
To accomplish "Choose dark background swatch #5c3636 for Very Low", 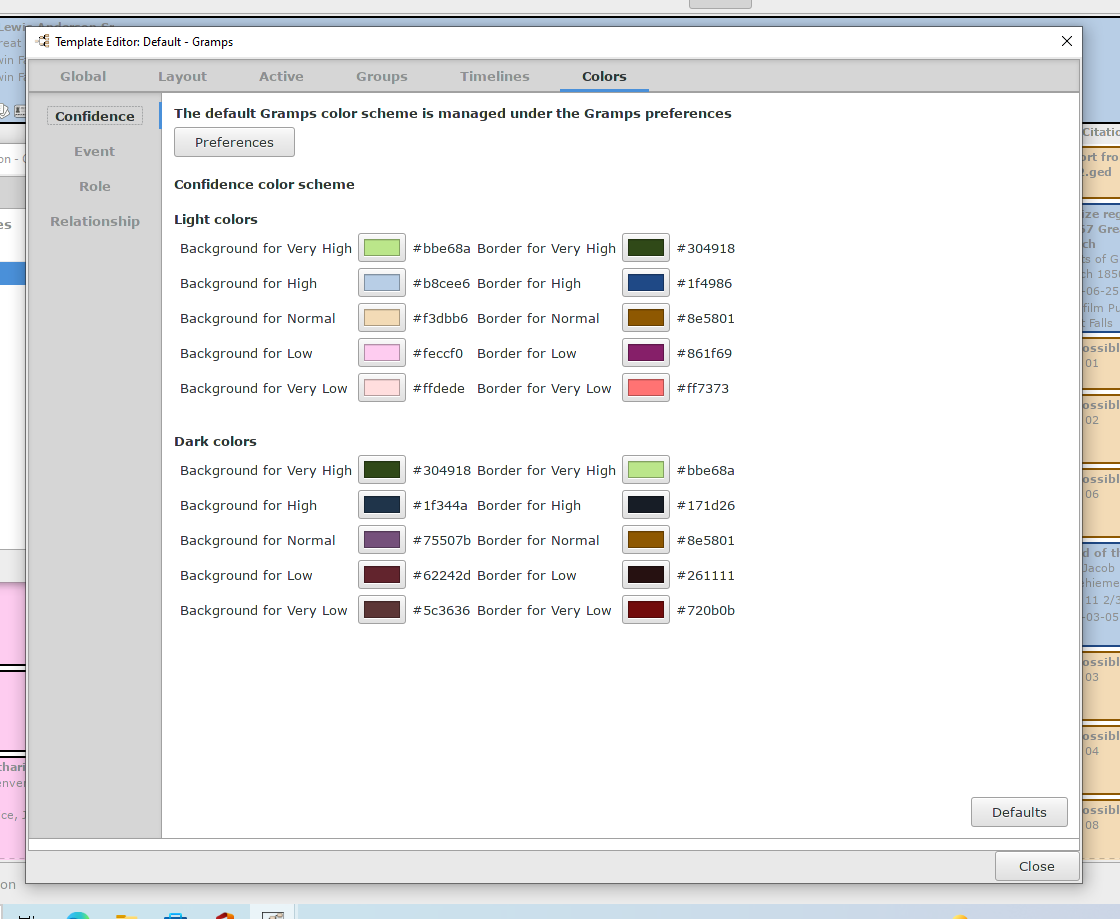I will tap(382, 610).
